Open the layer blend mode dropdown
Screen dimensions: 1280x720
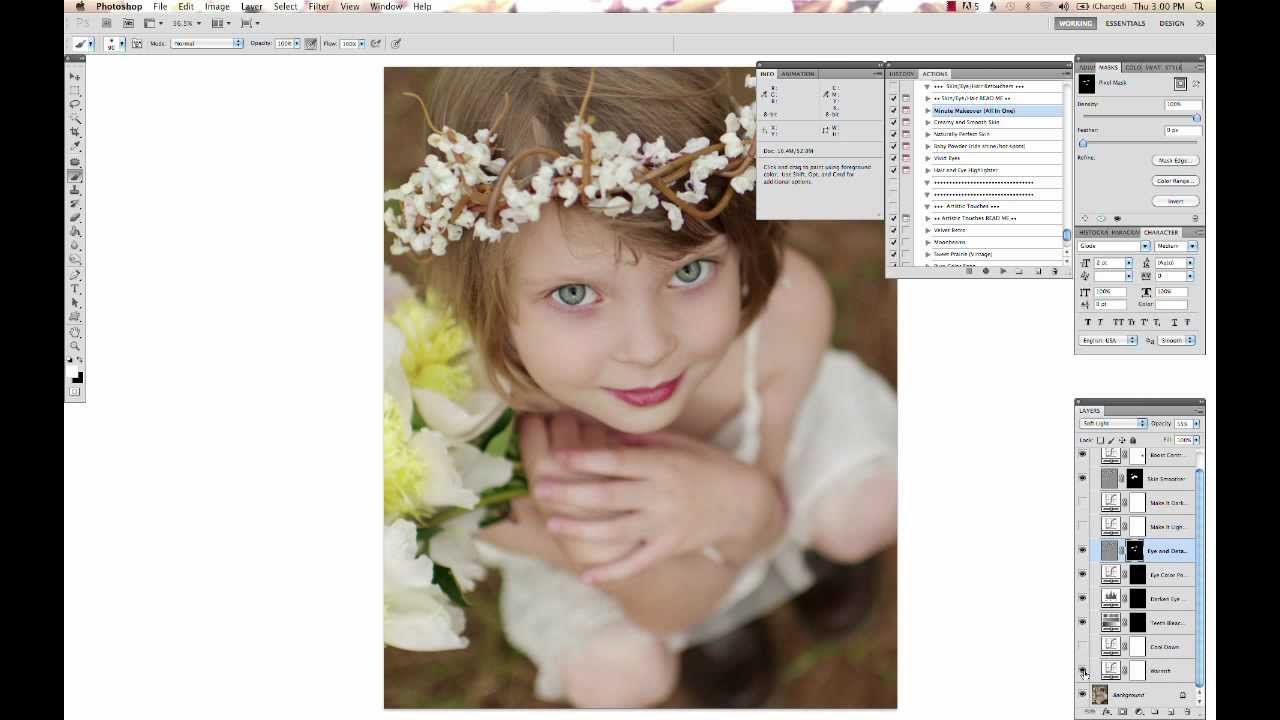point(1113,424)
